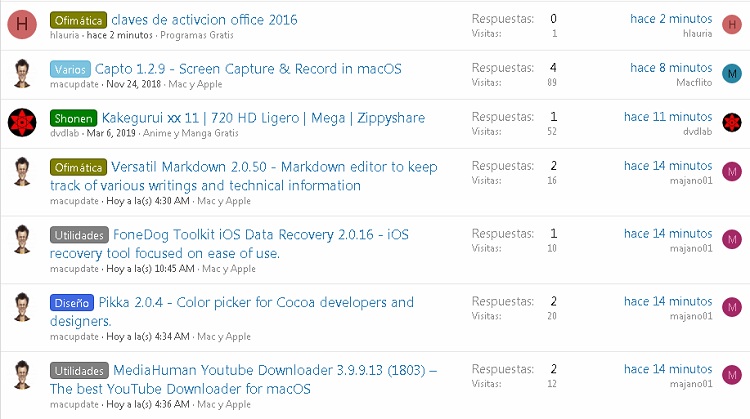Open 'Capto 1.2.9 - Screen Capture & Record' thread

248,69
